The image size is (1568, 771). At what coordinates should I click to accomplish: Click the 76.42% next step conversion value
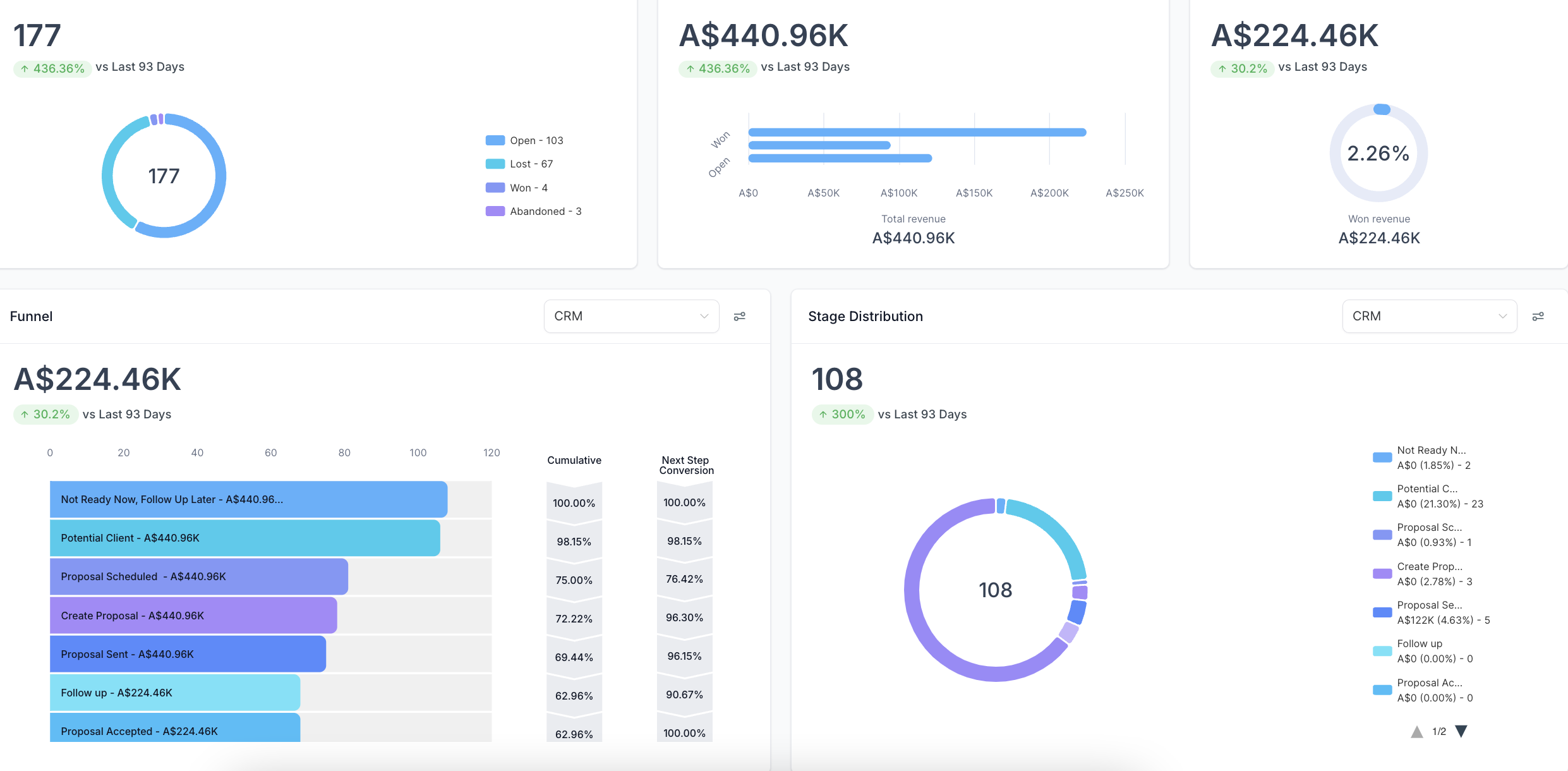pos(684,579)
